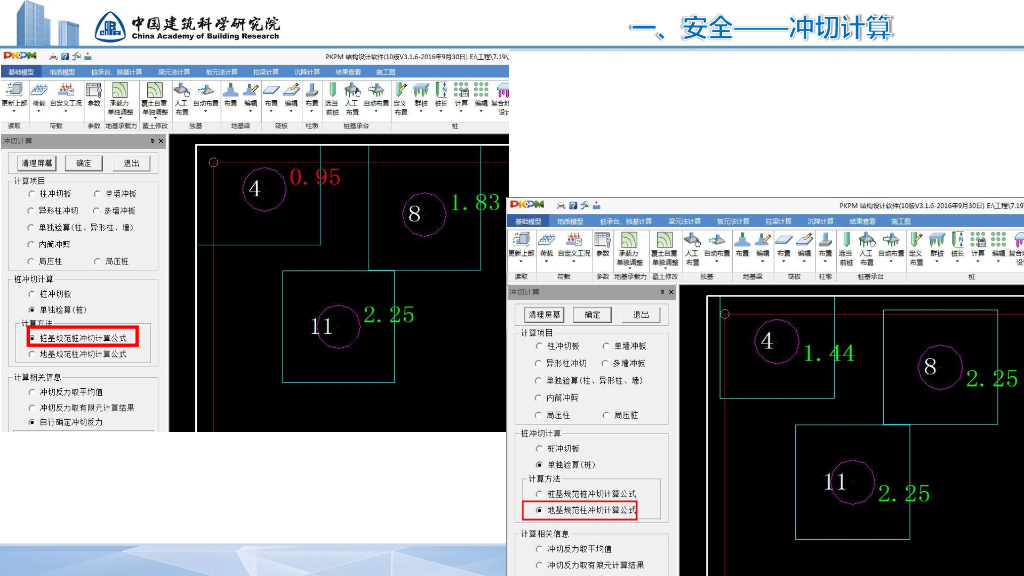
Task: Choose 冲切反力取平均值 in right panel
Action: [541, 549]
